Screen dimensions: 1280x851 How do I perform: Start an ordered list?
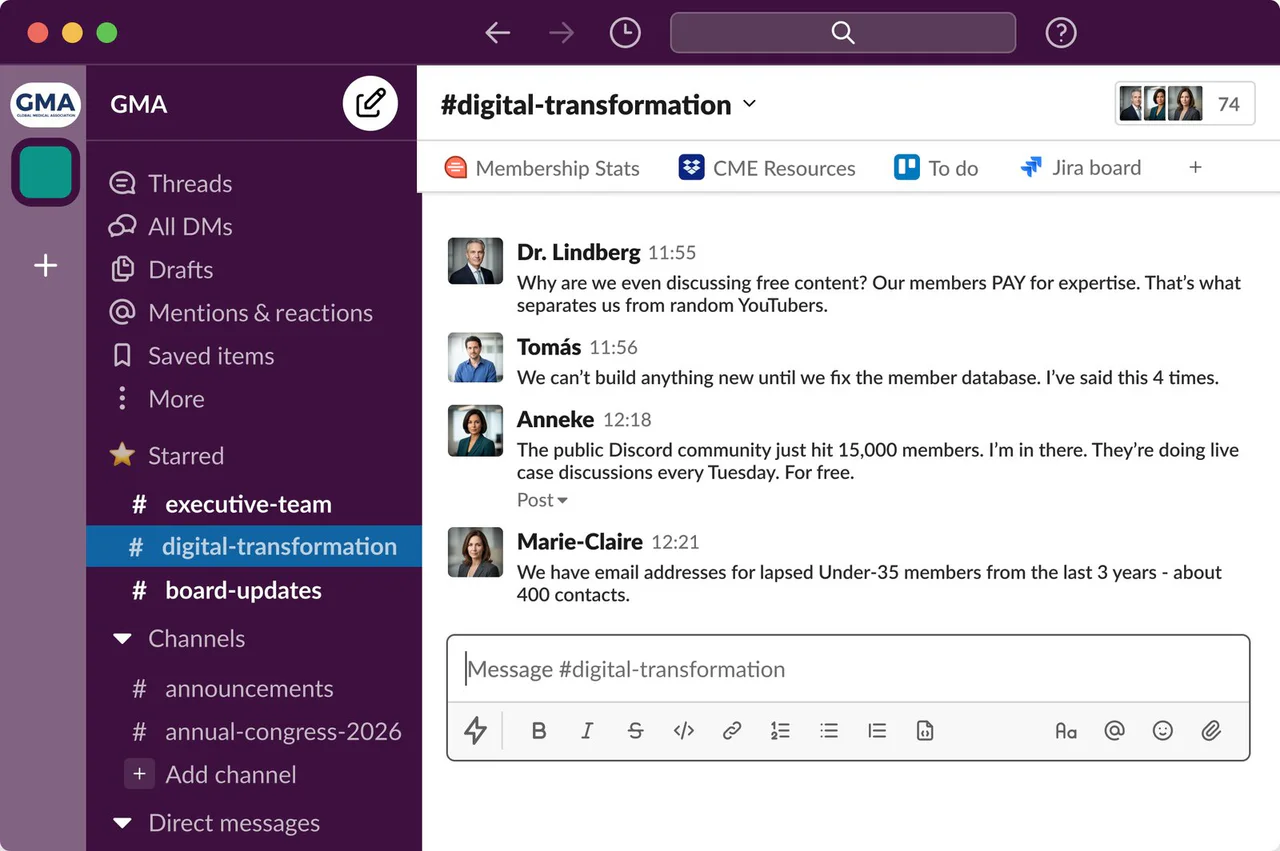(780, 731)
